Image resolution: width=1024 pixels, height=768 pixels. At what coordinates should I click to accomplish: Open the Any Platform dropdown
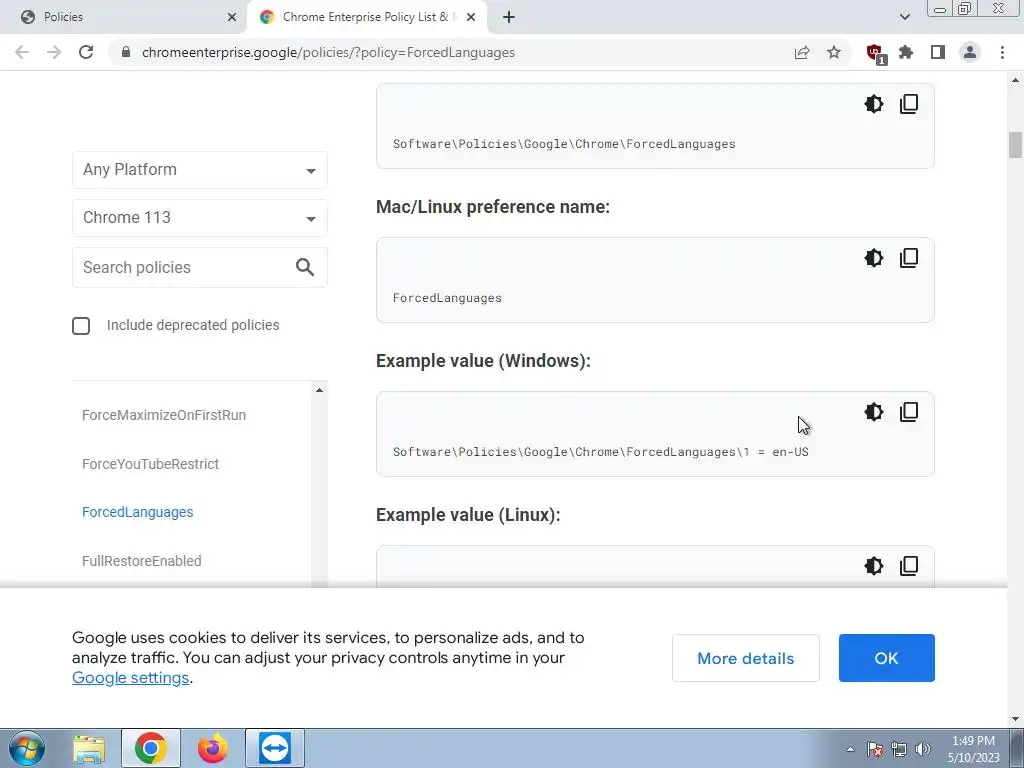click(200, 170)
